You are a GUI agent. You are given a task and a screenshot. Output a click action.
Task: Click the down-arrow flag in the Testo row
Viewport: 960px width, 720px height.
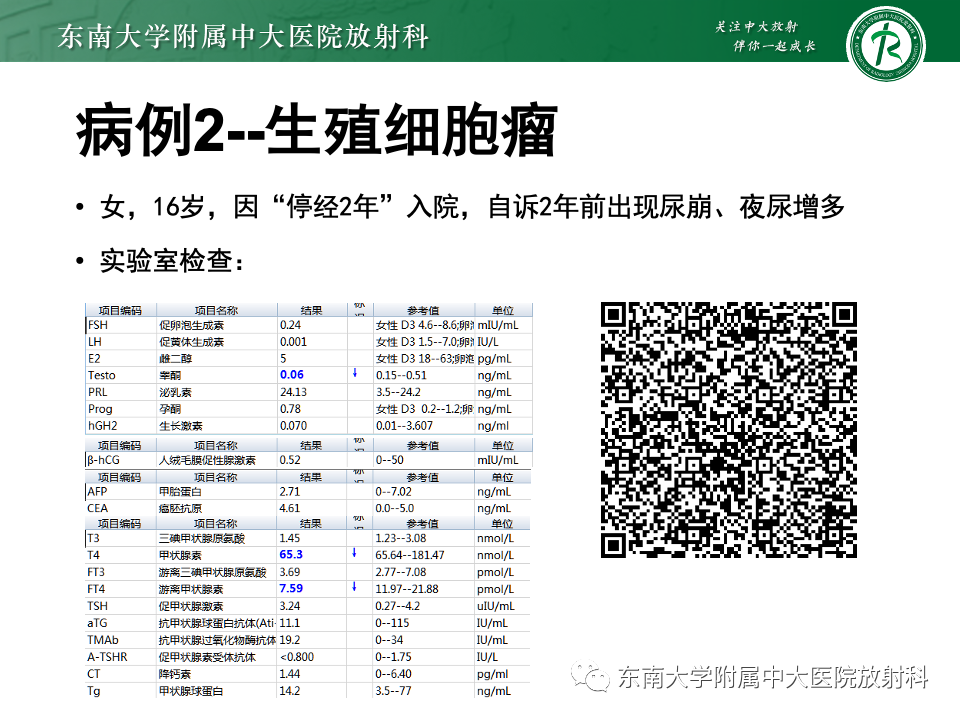tap(354, 373)
